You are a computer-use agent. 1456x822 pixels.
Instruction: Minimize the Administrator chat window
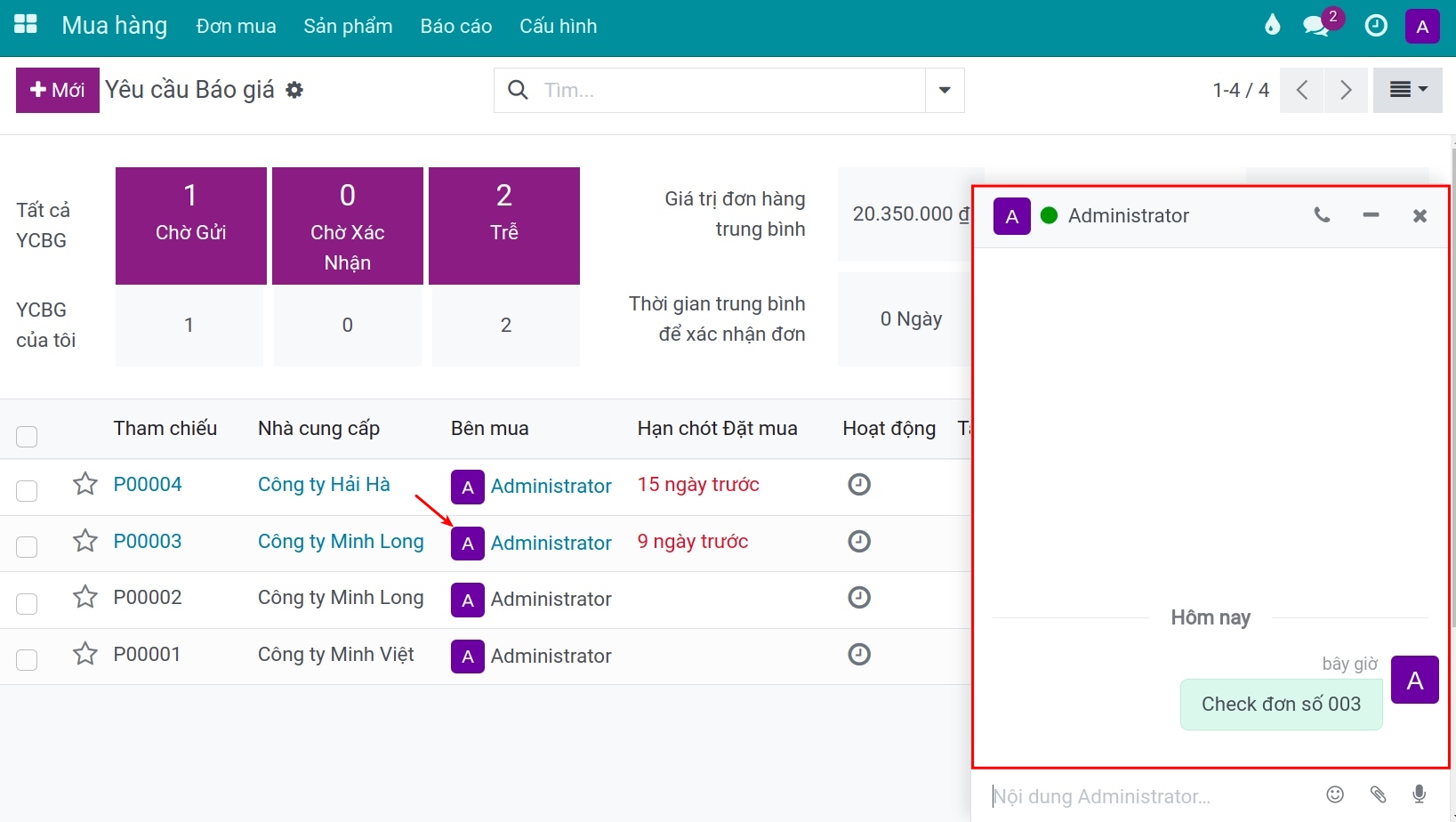pyautogui.click(x=1371, y=215)
